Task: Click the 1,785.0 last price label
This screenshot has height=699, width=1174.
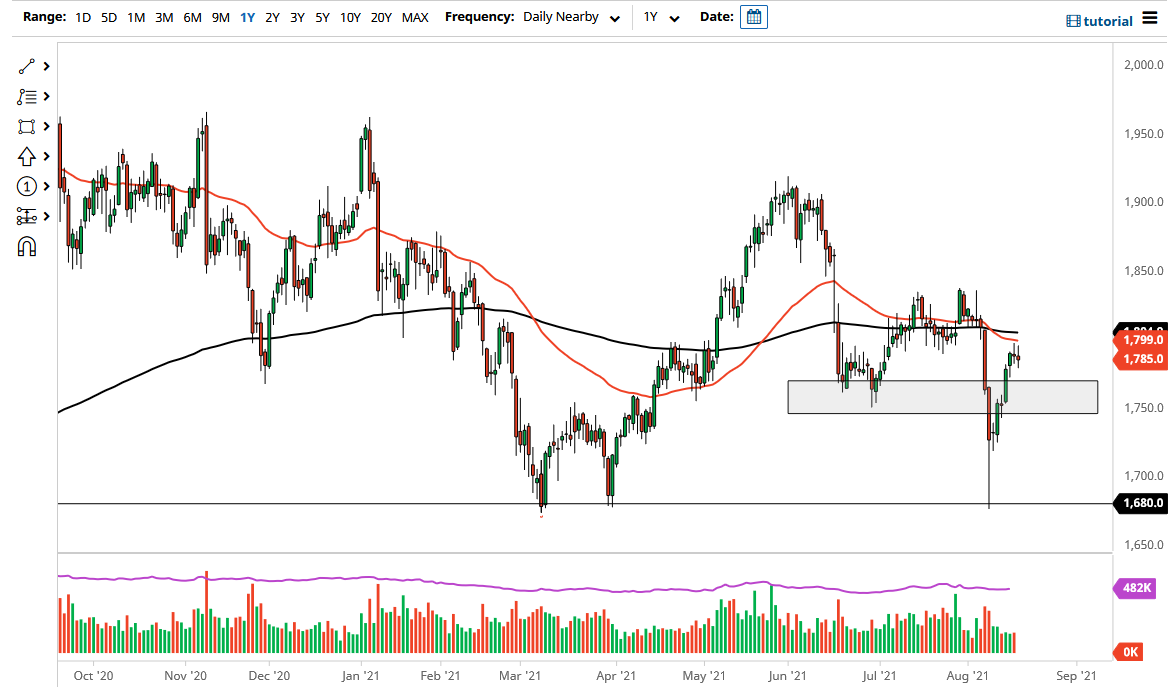Action: (x=1142, y=359)
